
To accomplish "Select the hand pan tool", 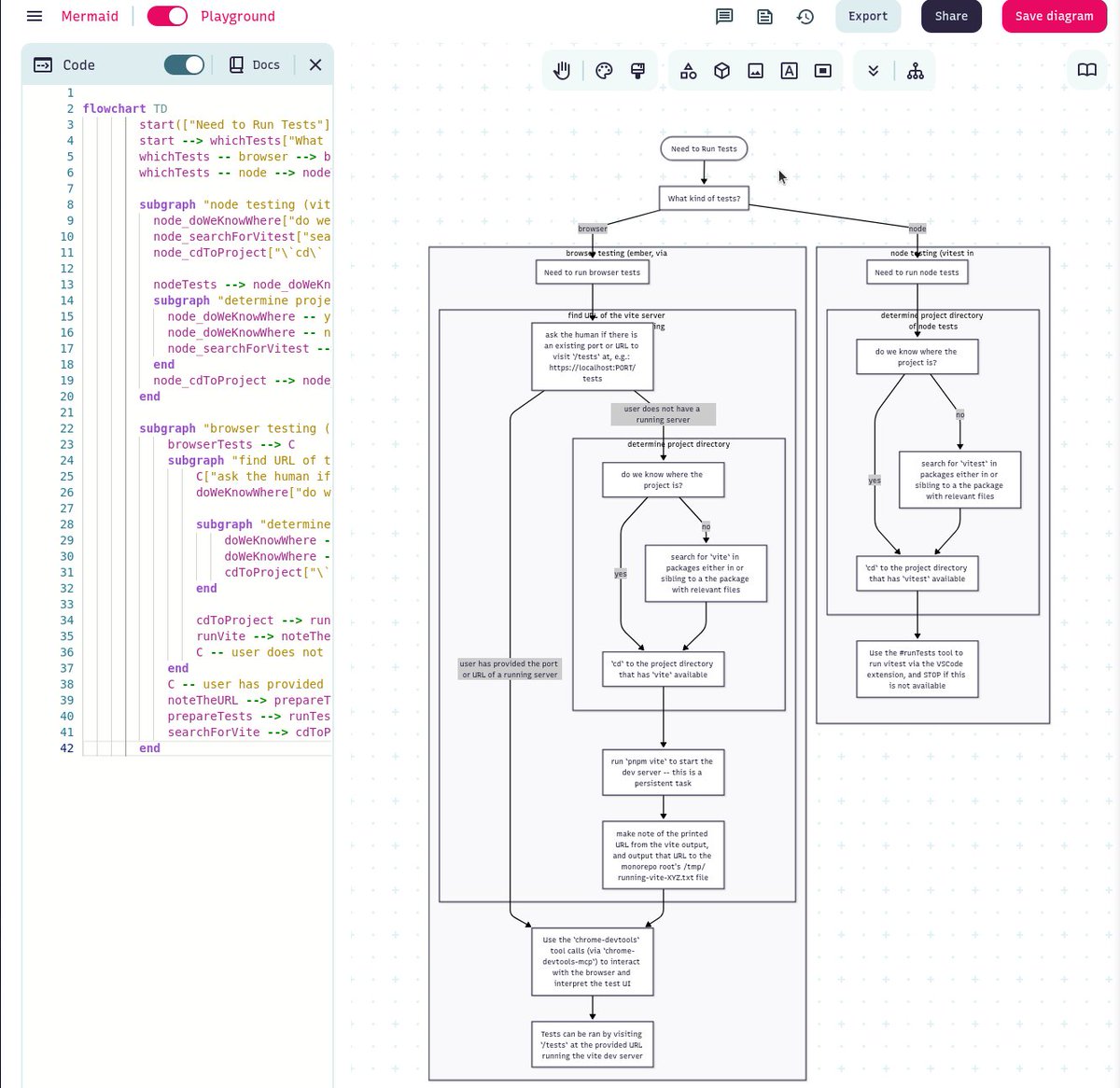I will pos(561,70).
